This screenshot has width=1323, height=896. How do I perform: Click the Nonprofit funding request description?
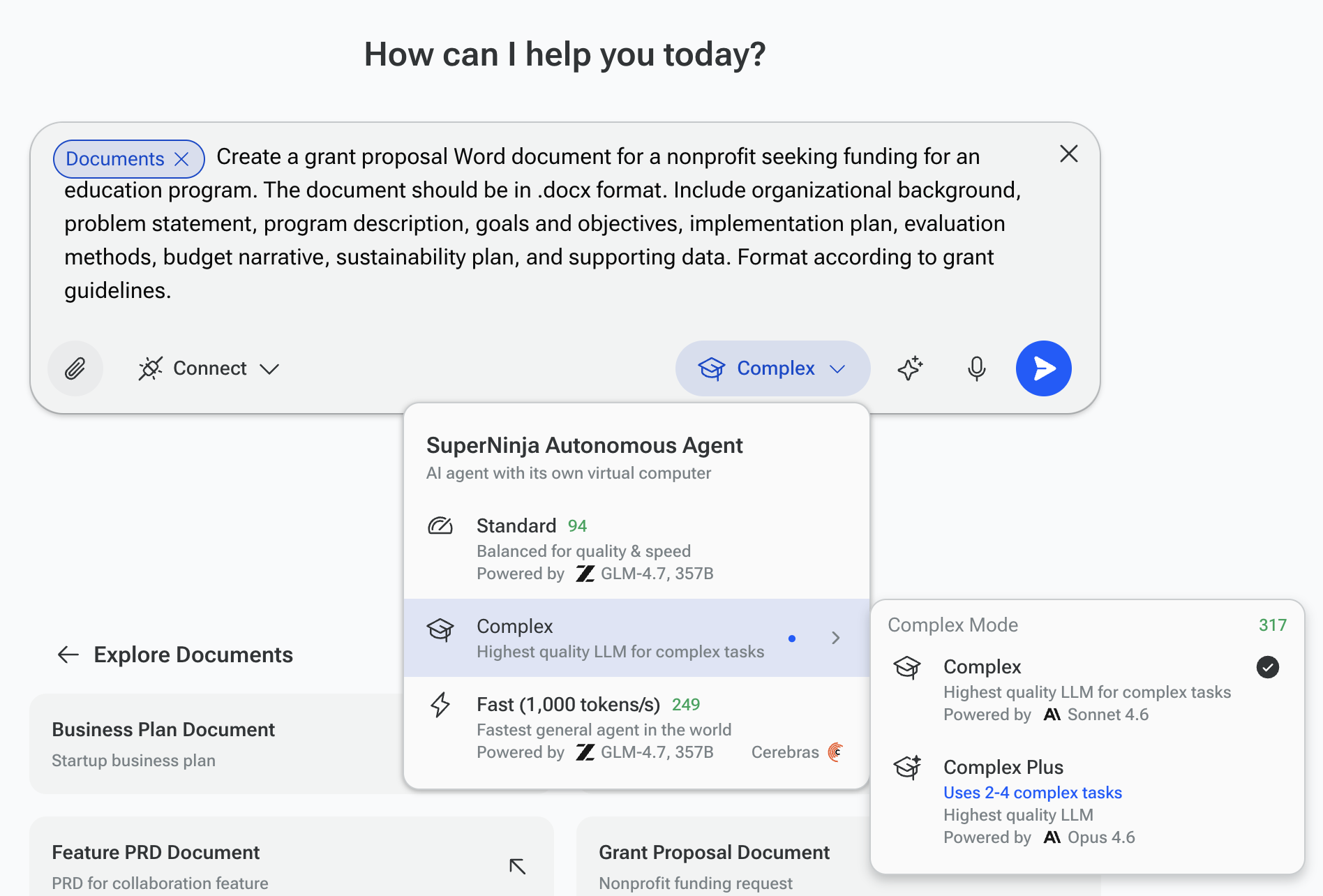pyautogui.click(x=696, y=883)
